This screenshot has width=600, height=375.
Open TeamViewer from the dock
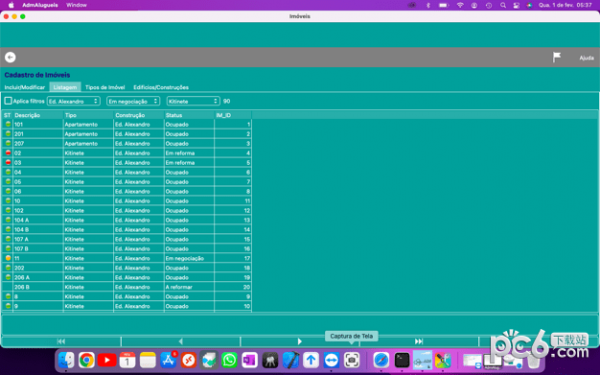[331, 360]
